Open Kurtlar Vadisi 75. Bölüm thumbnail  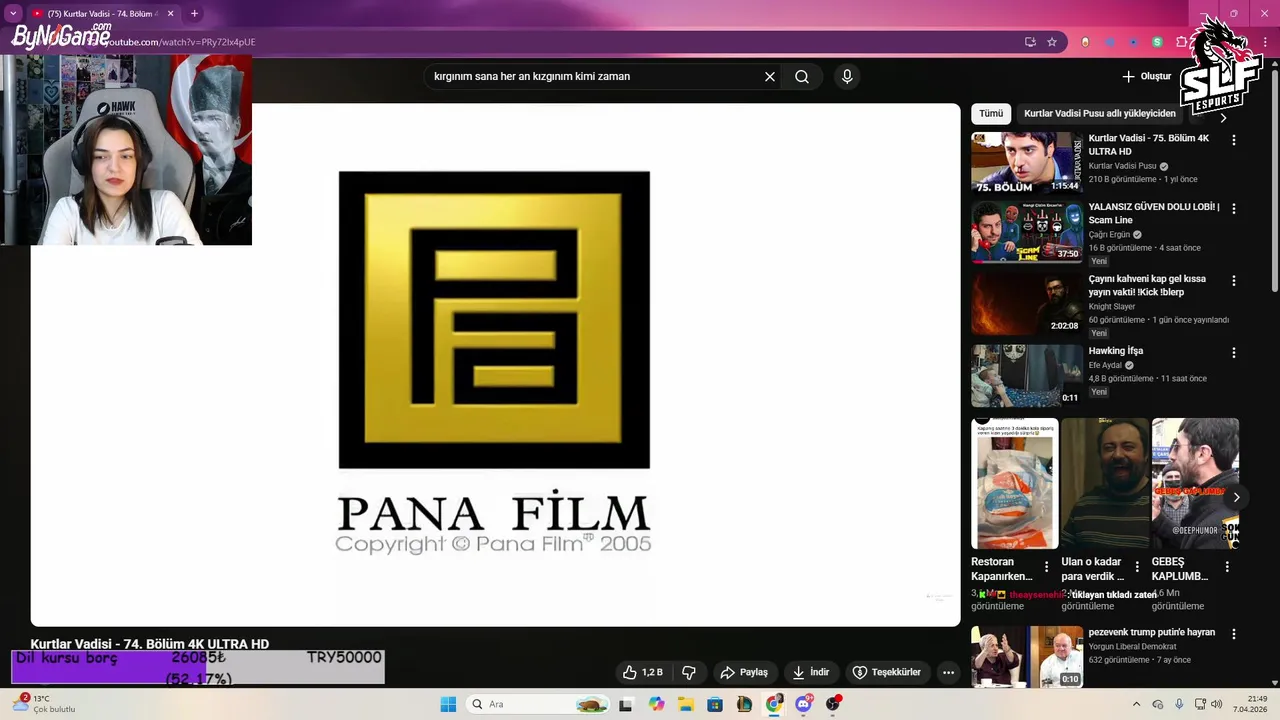(x=1027, y=162)
